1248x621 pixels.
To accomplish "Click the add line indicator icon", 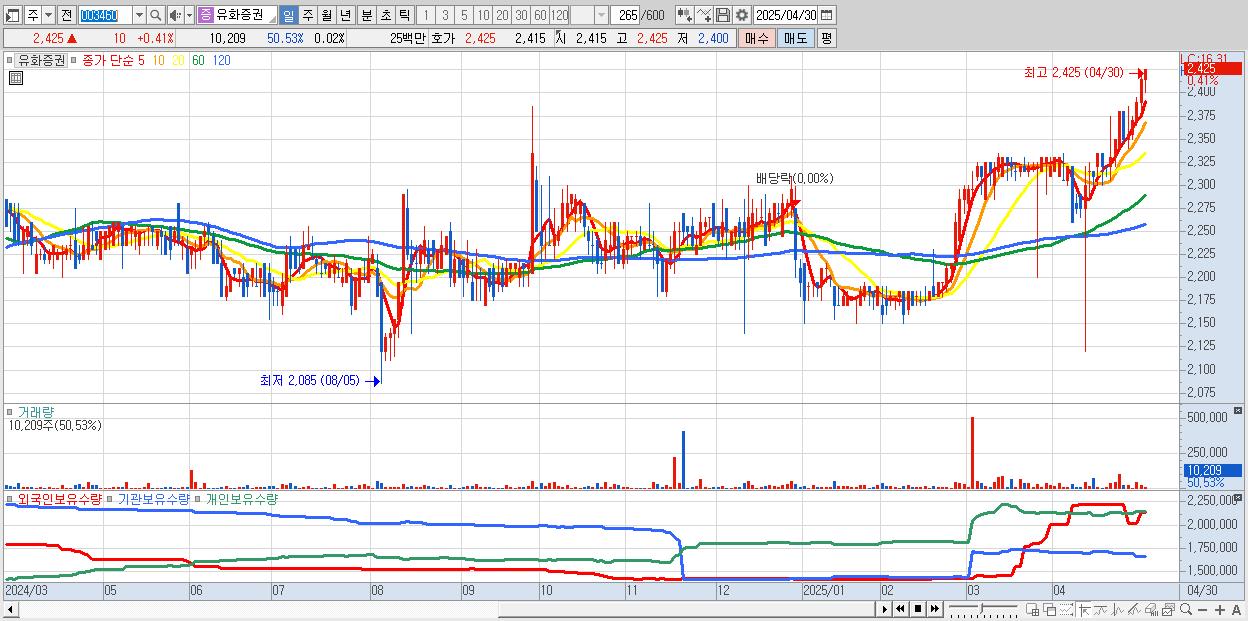I will (x=704, y=15).
